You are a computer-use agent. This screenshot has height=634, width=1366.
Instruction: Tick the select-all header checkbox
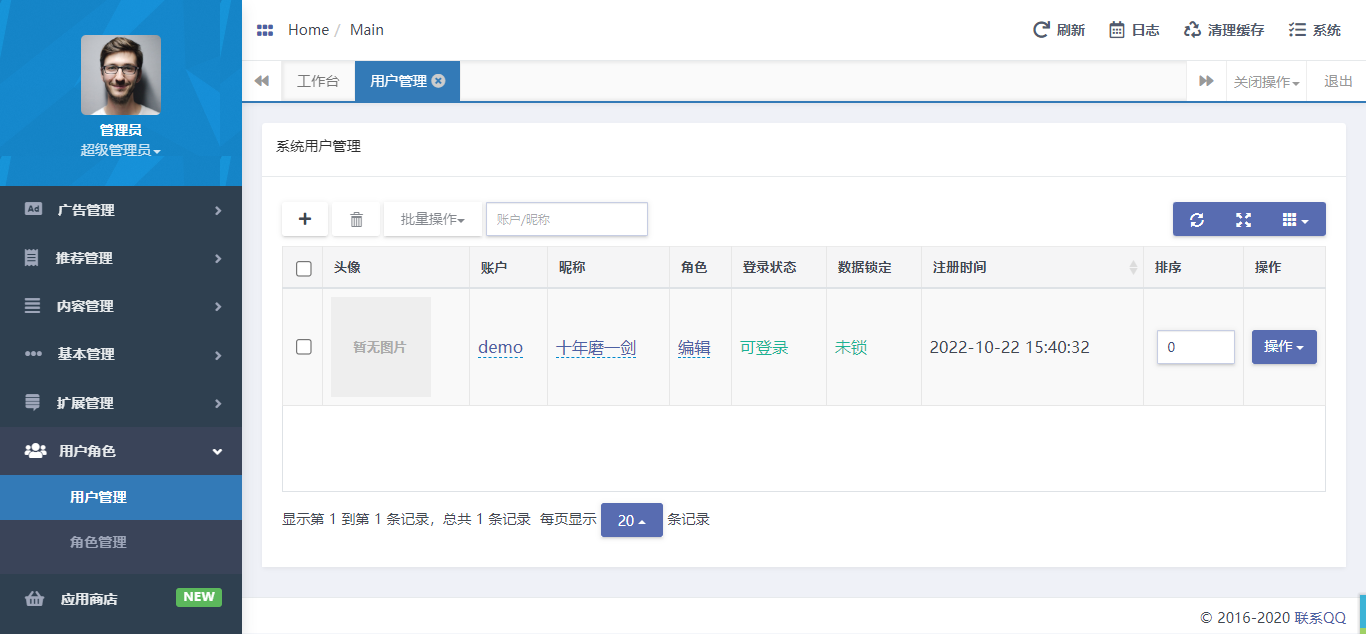click(304, 268)
